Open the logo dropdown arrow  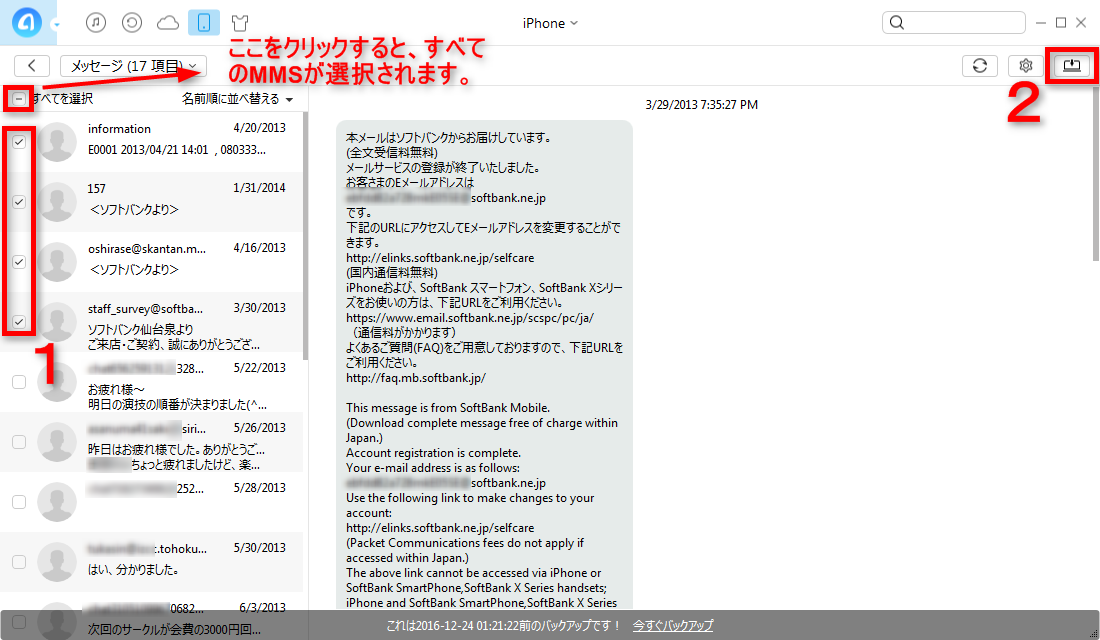(56, 25)
